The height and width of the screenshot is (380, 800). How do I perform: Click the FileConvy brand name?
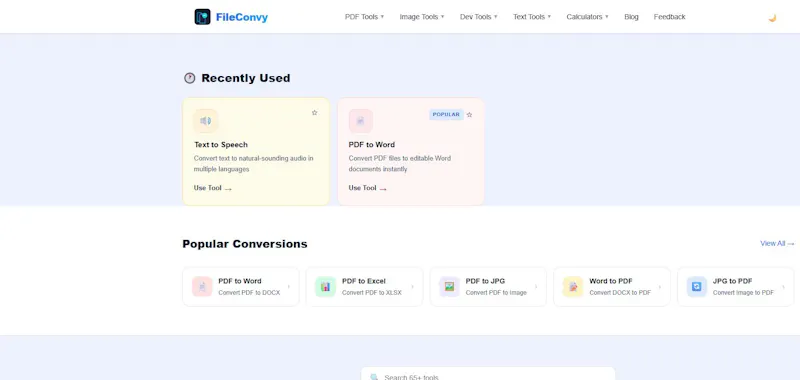pos(242,17)
